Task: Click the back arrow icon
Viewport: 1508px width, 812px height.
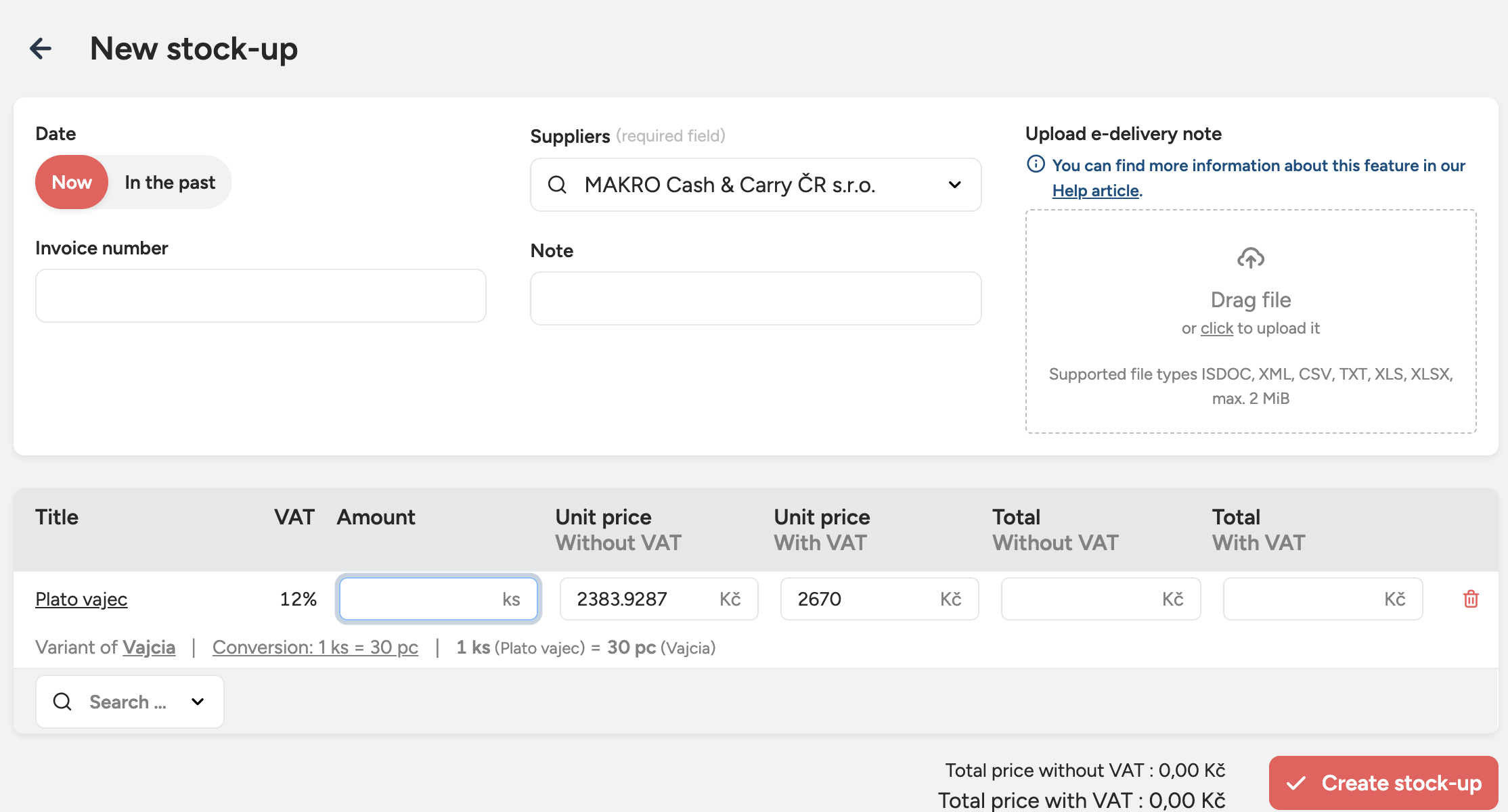Action: click(41, 49)
